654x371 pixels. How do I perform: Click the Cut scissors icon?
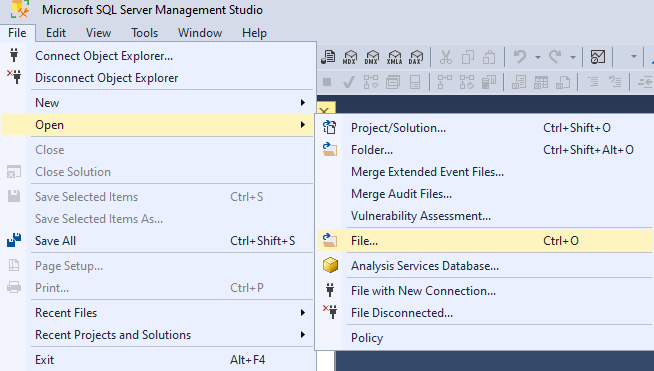446,57
